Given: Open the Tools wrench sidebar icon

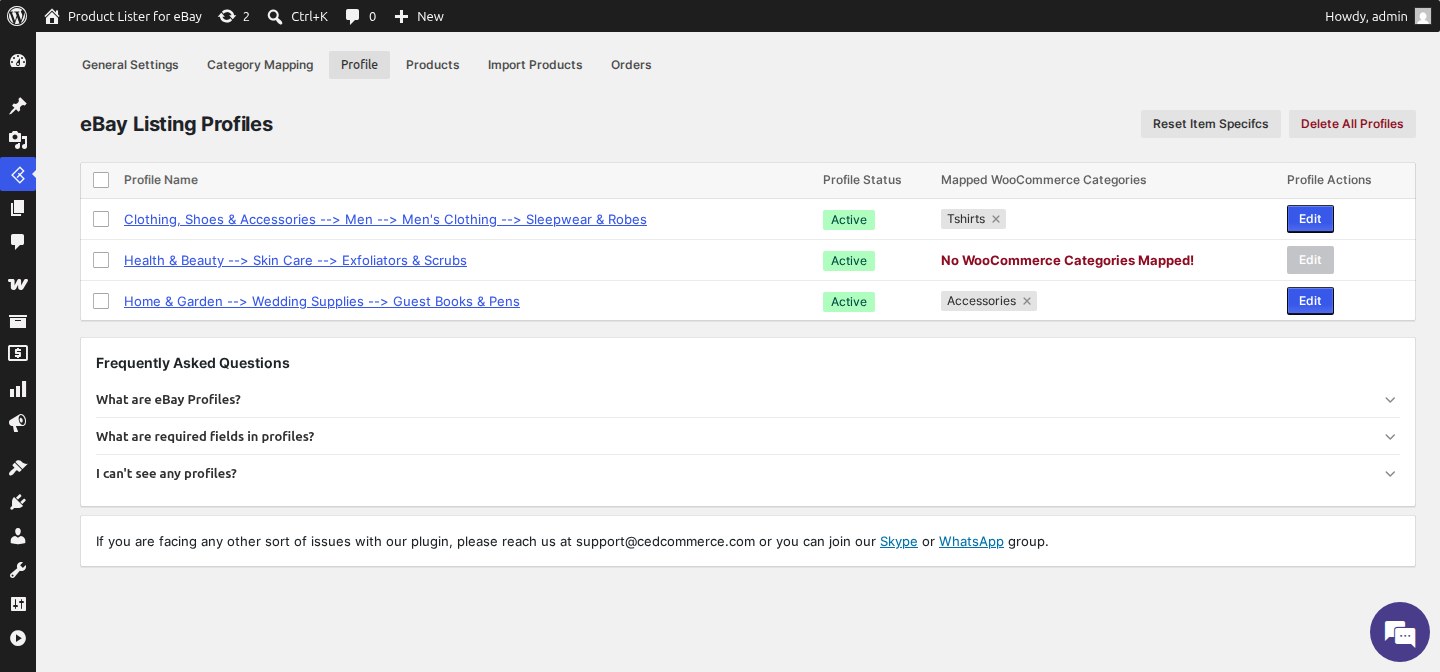Looking at the screenshot, I should [x=17, y=570].
